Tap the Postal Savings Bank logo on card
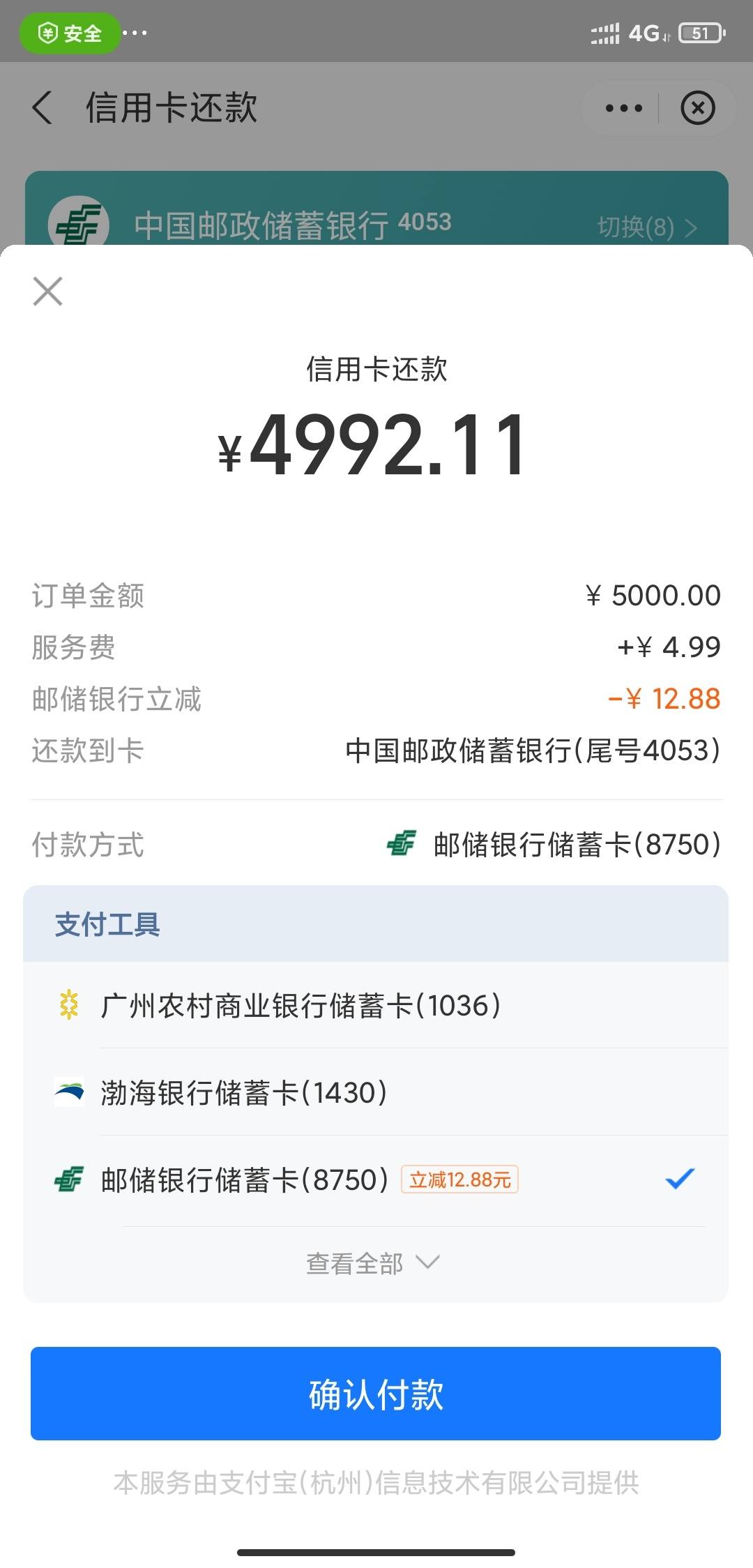753x1568 pixels. 78,223
